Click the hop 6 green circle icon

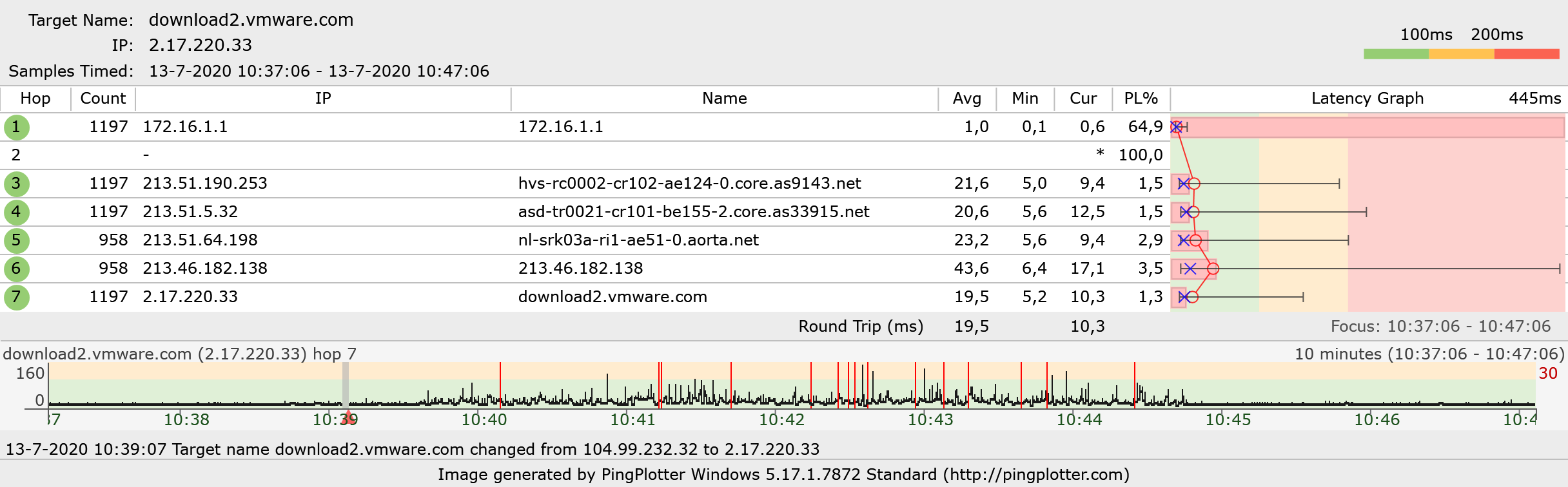[16, 269]
